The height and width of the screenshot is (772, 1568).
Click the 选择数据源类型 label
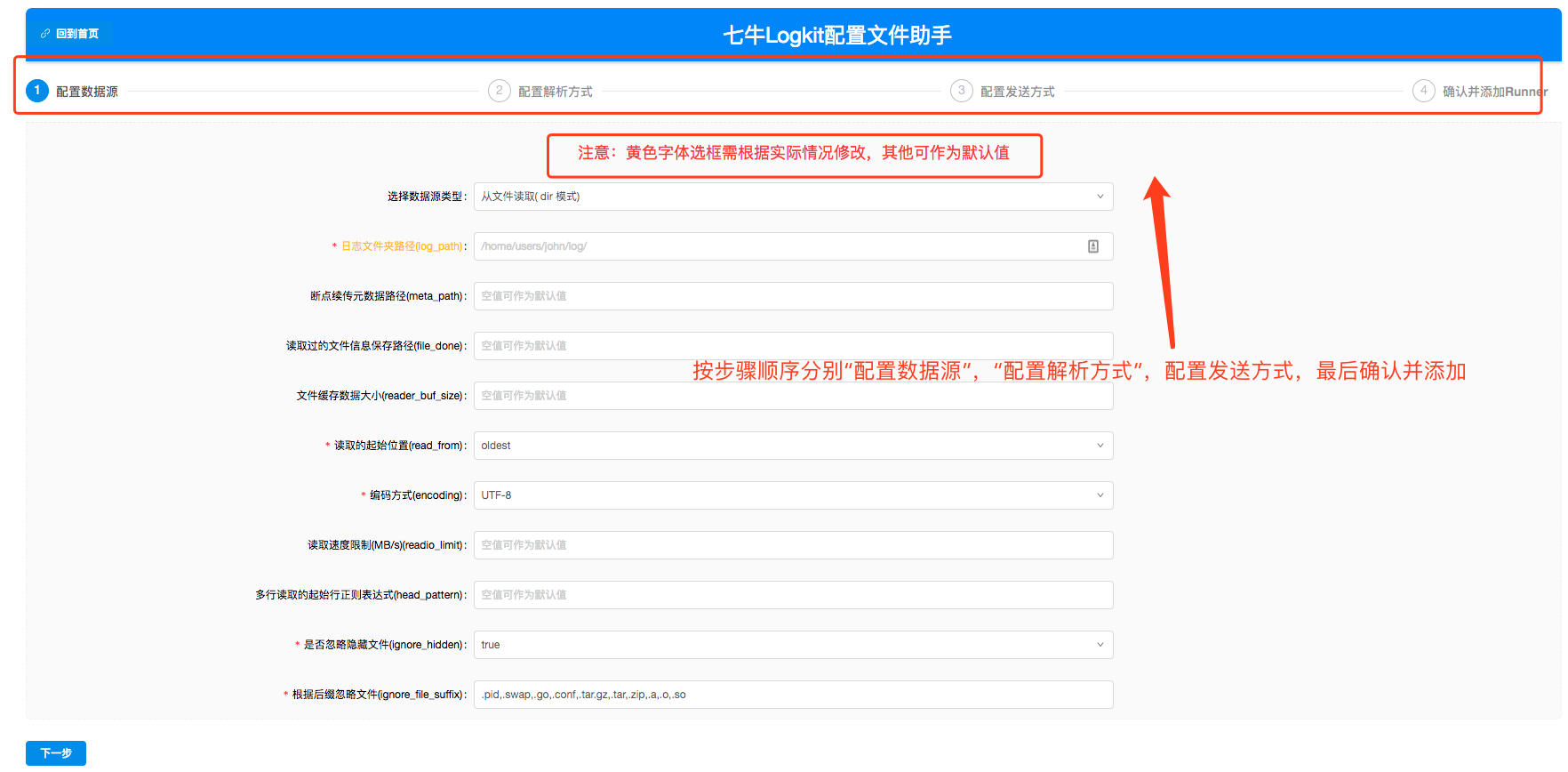(427, 197)
